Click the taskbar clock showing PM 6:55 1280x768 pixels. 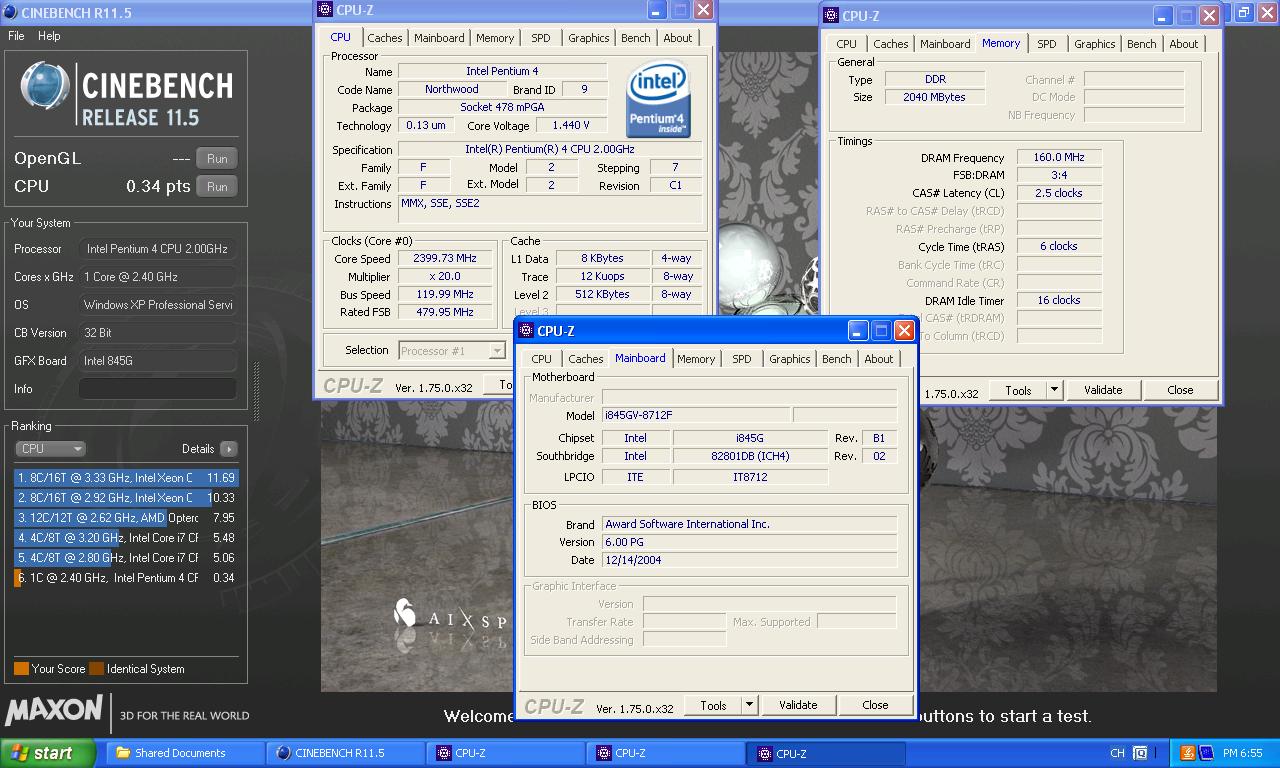[1243, 753]
